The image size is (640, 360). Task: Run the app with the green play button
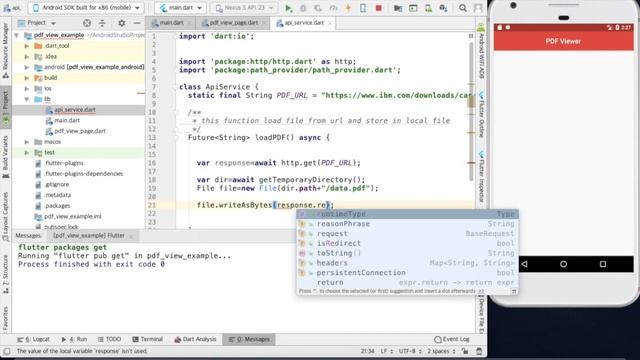tap(289, 8)
